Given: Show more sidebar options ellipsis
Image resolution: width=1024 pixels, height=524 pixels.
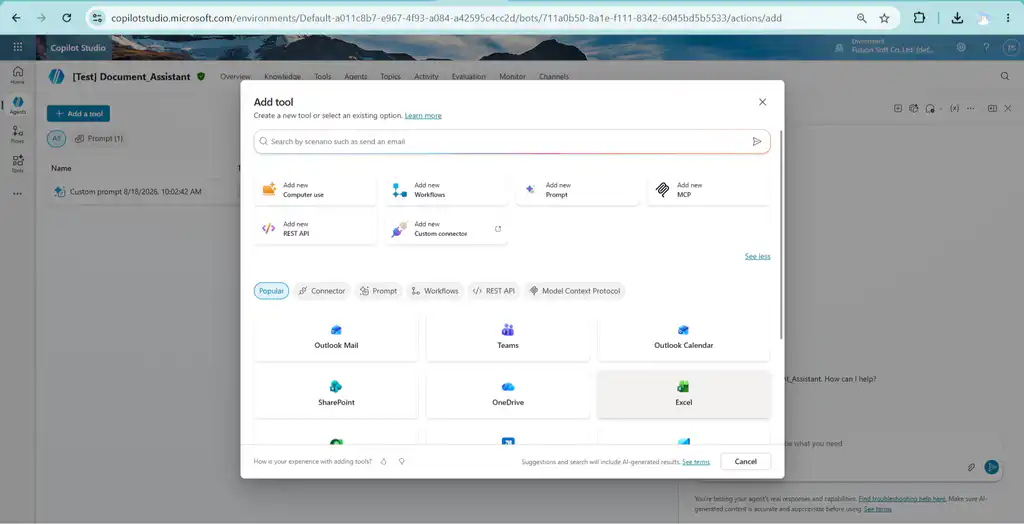Looking at the screenshot, I should pos(18,193).
